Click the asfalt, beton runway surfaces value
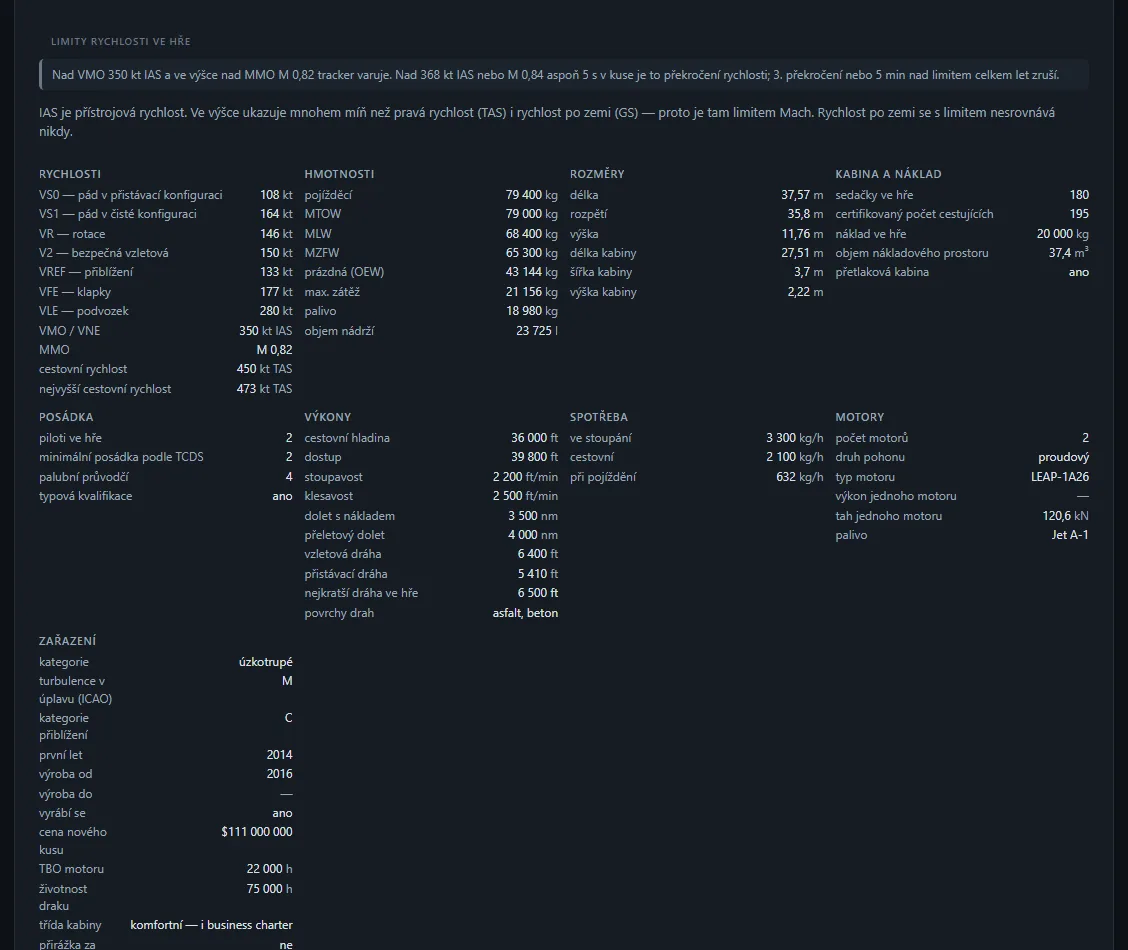 [x=525, y=613]
